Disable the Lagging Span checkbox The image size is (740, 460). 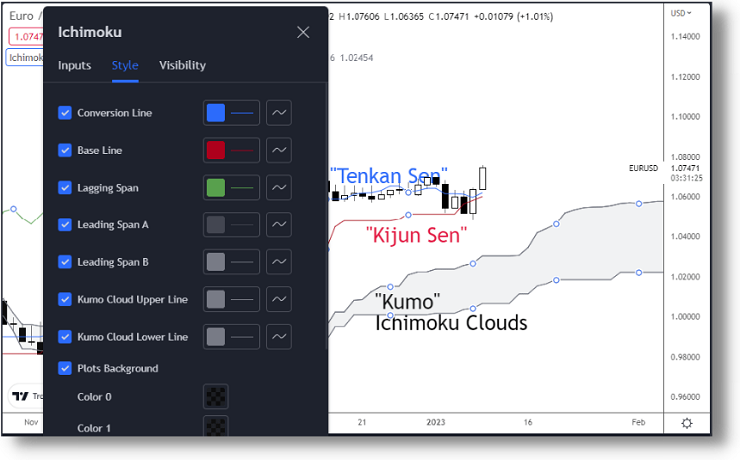tap(65, 187)
